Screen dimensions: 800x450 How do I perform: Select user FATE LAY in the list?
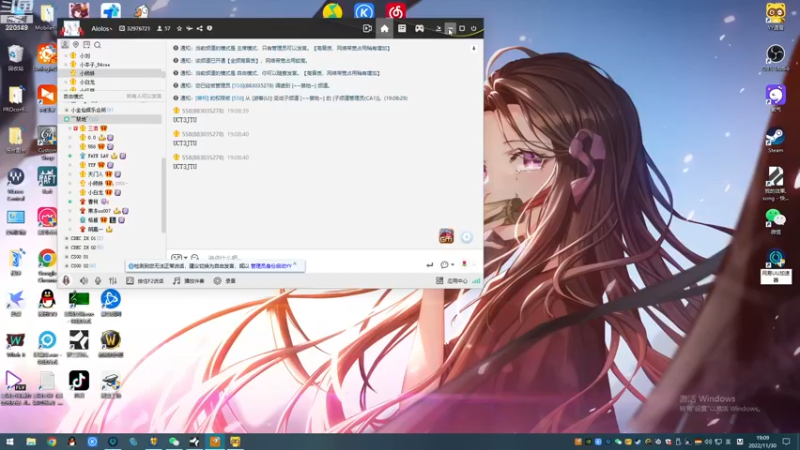click(98, 156)
